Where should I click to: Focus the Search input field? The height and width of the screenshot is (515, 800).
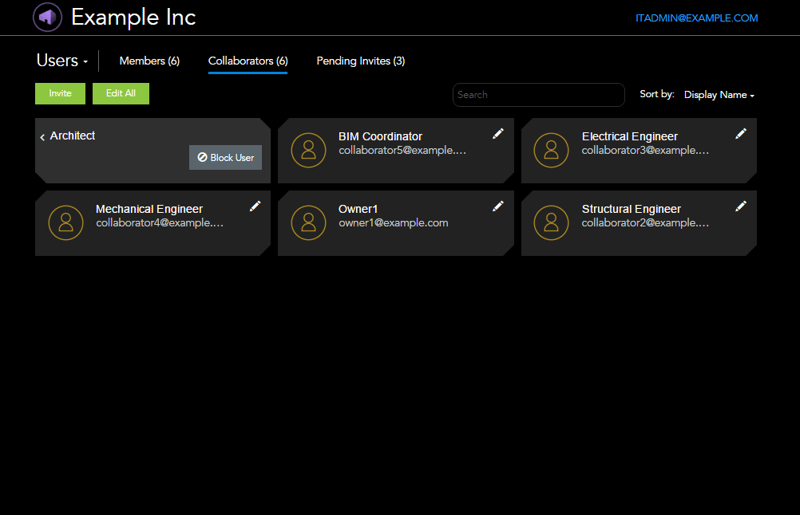[538, 95]
